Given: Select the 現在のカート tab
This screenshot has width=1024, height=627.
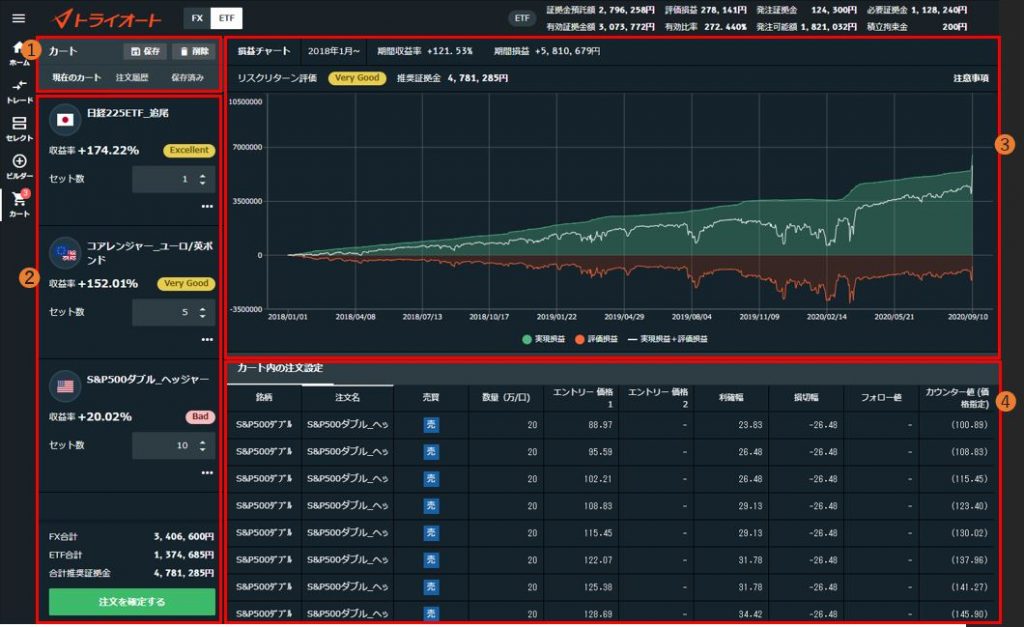Looking at the screenshot, I should coord(76,78).
